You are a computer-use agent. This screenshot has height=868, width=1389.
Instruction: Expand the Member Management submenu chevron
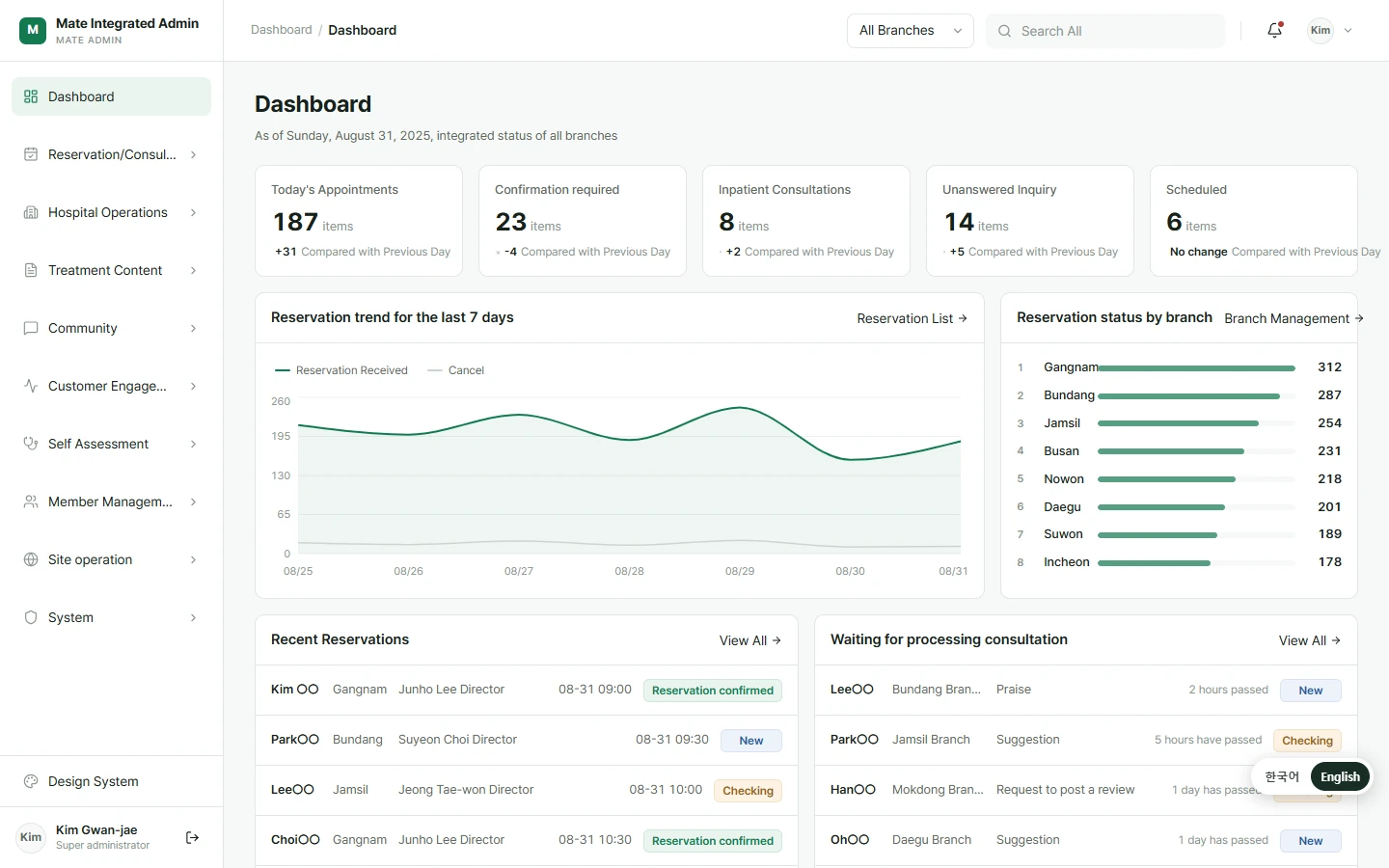(x=193, y=502)
